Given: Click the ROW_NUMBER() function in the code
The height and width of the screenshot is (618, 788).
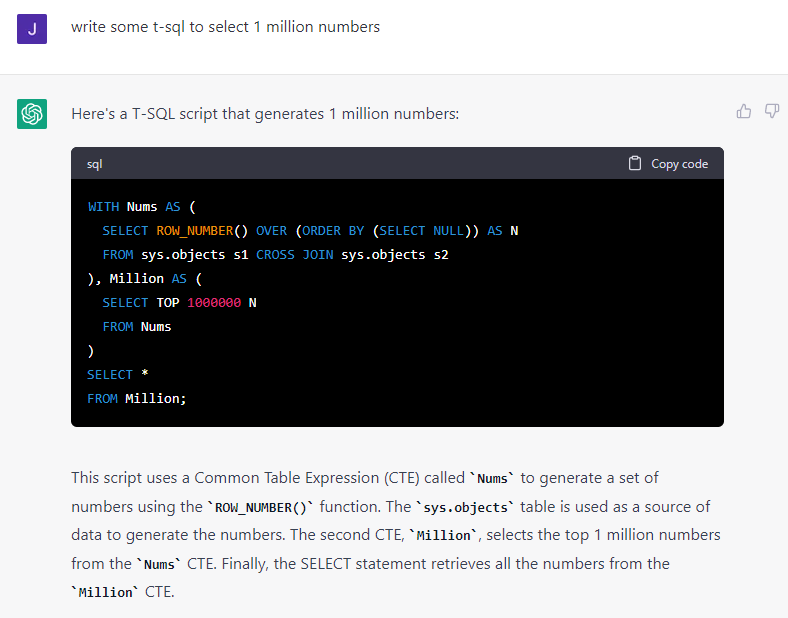Looking at the screenshot, I should [x=203, y=231].
